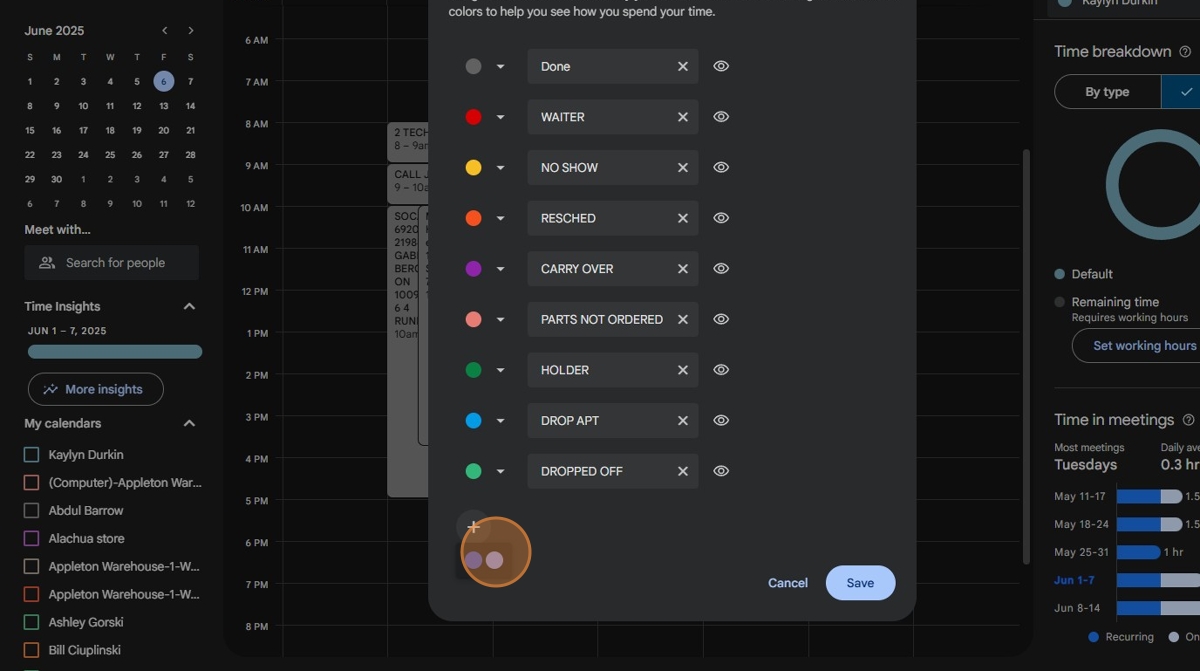The width and height of the screenshot is (1200, 671).
Task: Open color dropdown for PARTS NOT ORDERED
Action: [x=500, y=320]
